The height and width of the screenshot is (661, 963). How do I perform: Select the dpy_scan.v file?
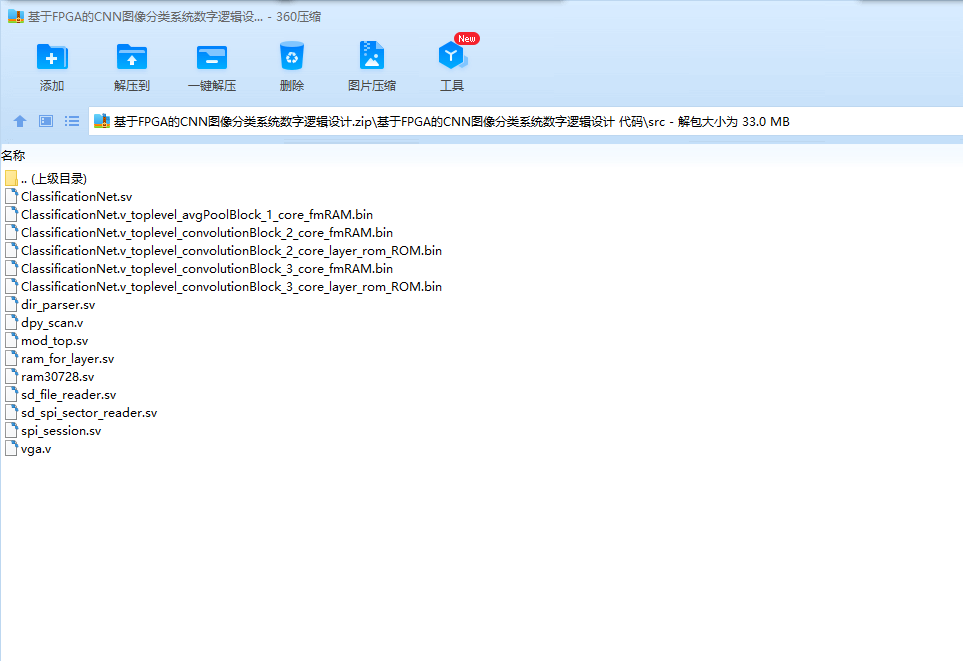(52, 323)
